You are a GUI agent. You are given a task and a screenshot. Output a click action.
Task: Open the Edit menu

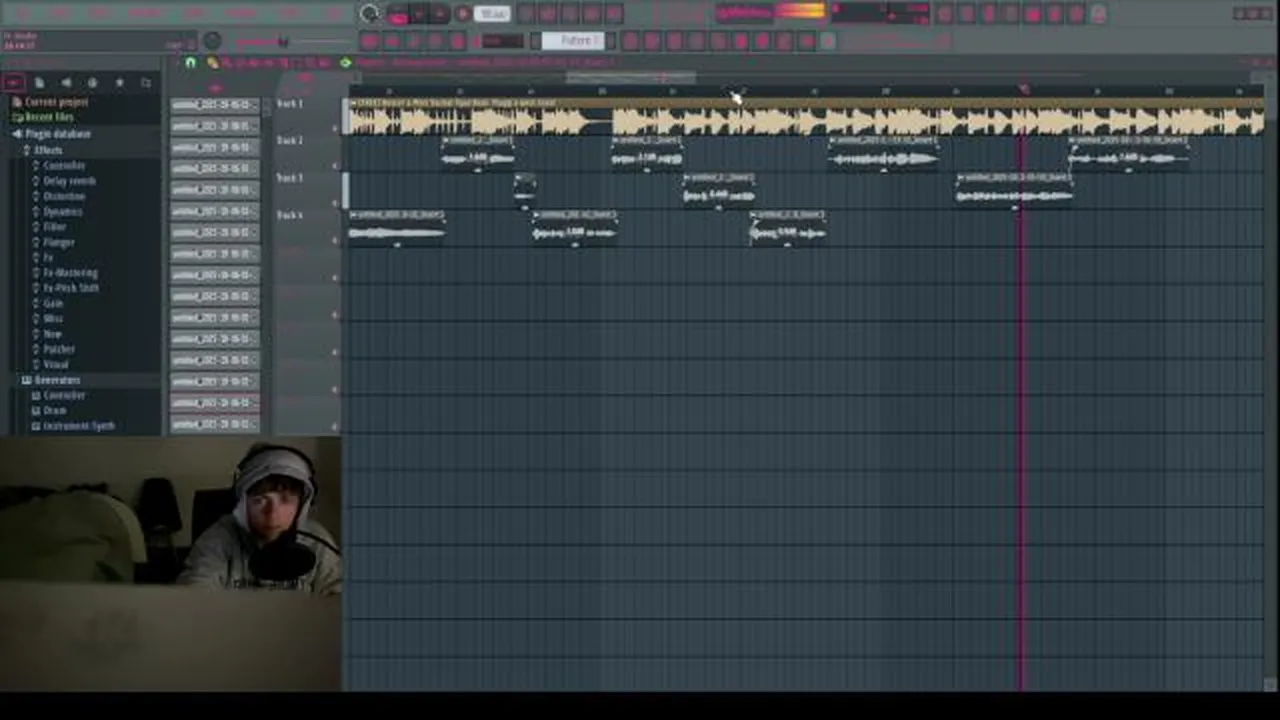[x=60, y=13]
